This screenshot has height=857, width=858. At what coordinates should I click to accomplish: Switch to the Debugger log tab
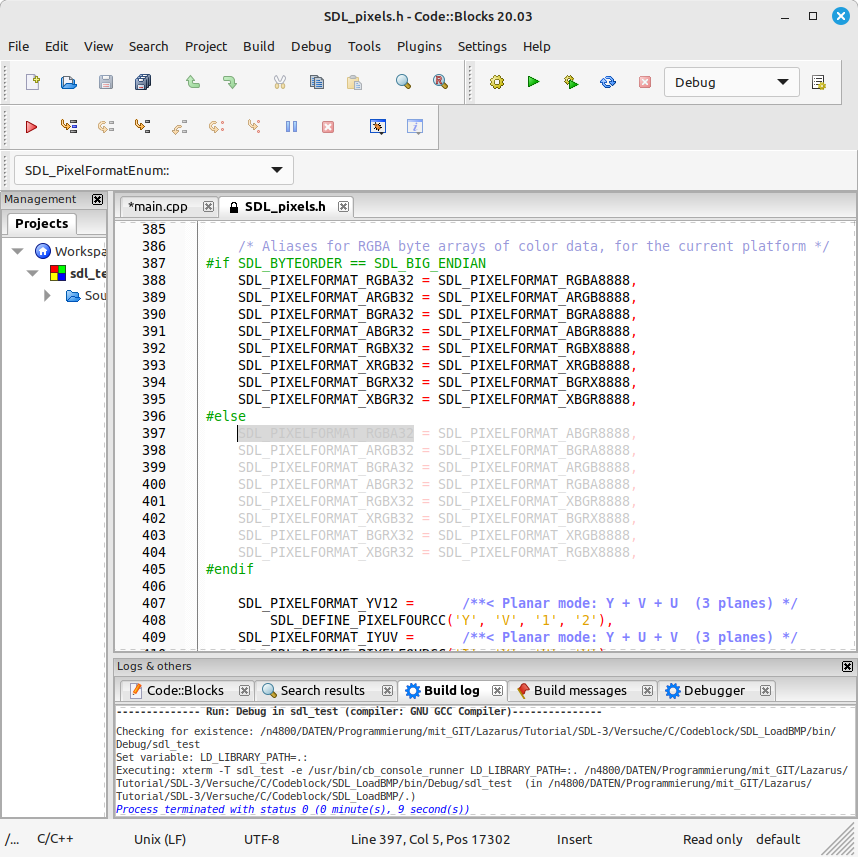[x=714, y=691]
